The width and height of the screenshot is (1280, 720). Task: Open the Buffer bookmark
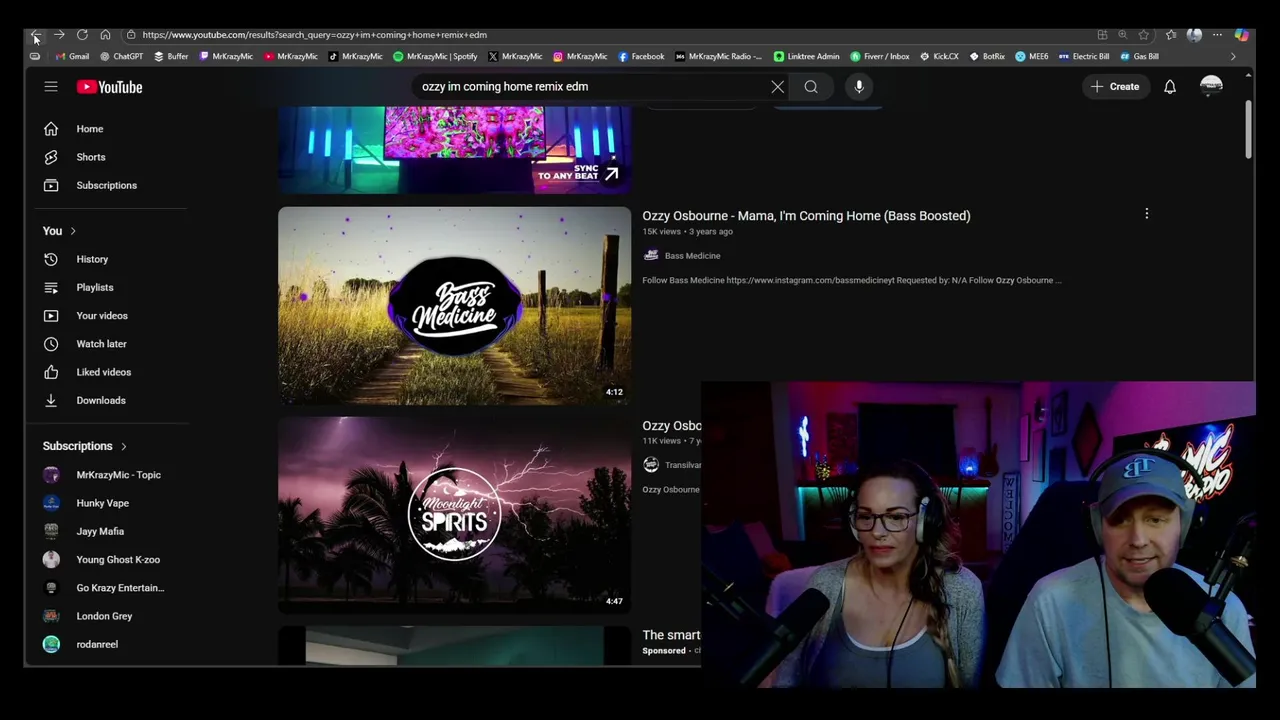click(x=171, y=57)
